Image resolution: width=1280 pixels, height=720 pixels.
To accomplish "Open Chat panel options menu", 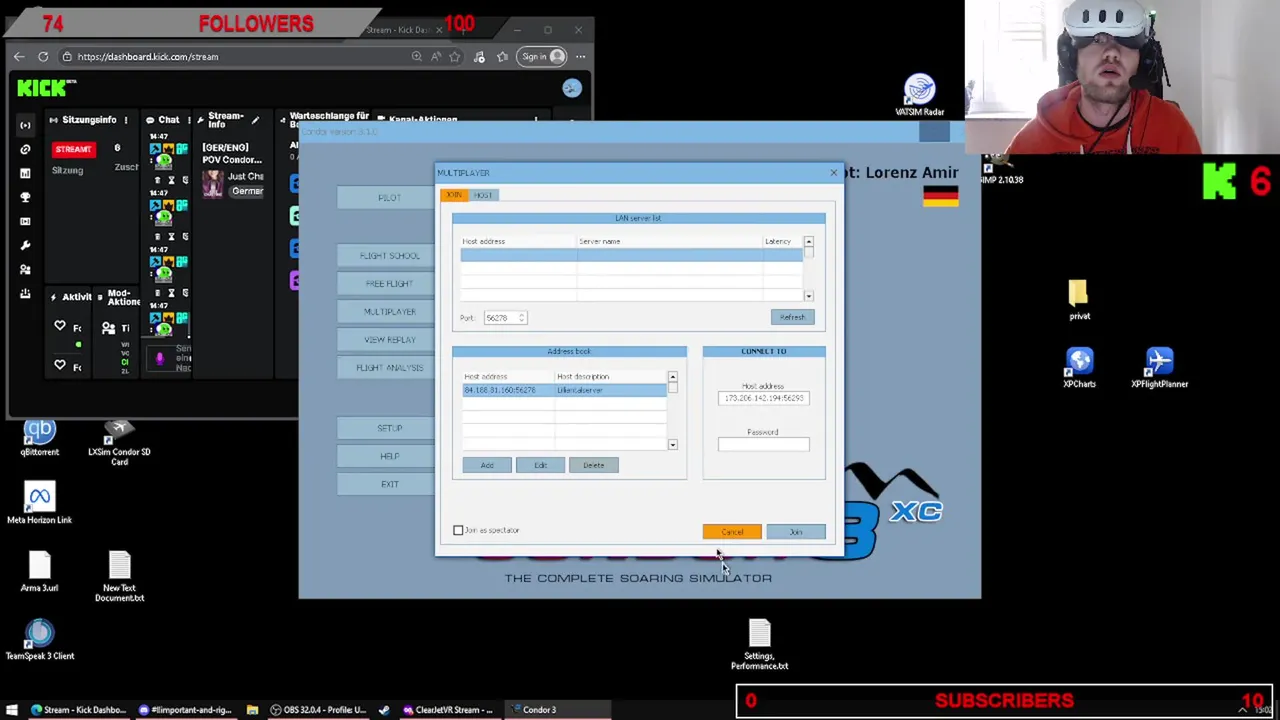I will pos(188,121).
